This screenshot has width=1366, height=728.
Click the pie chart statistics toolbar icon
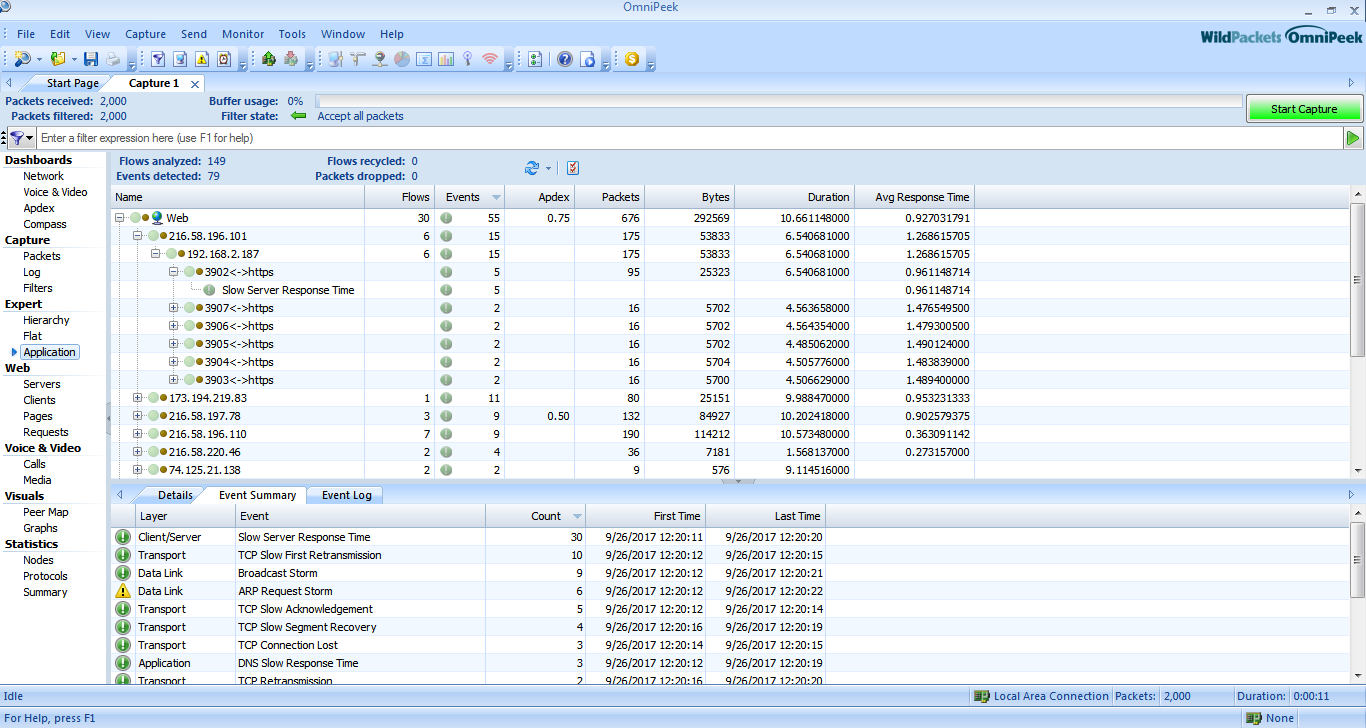click(401, 60)
